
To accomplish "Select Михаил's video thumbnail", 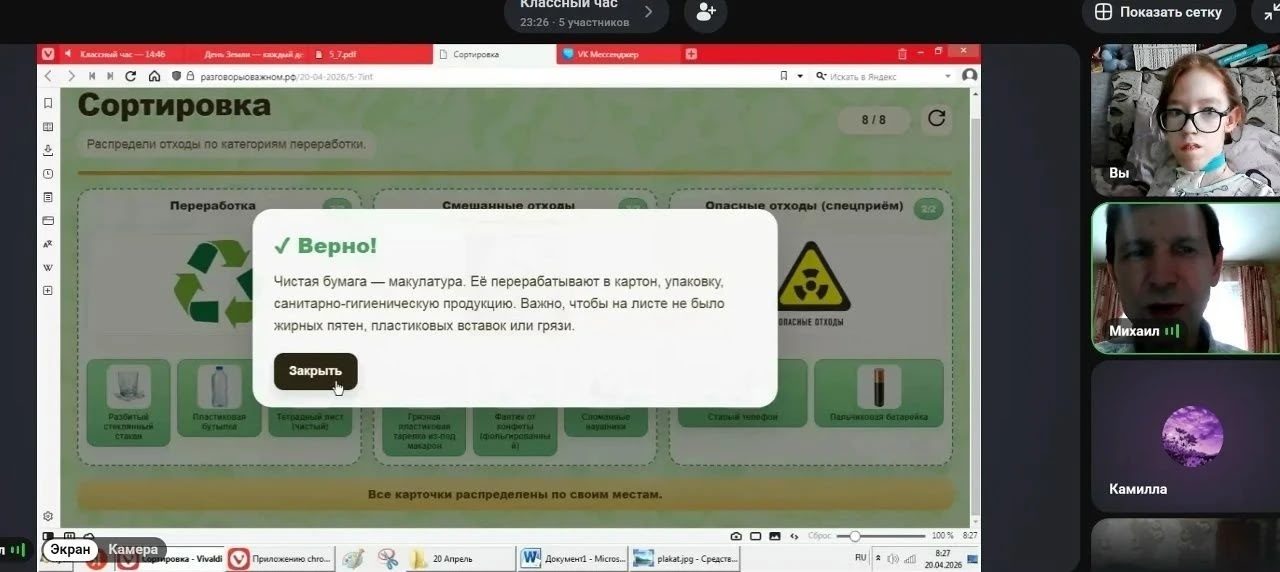I will coord(1185,278).
